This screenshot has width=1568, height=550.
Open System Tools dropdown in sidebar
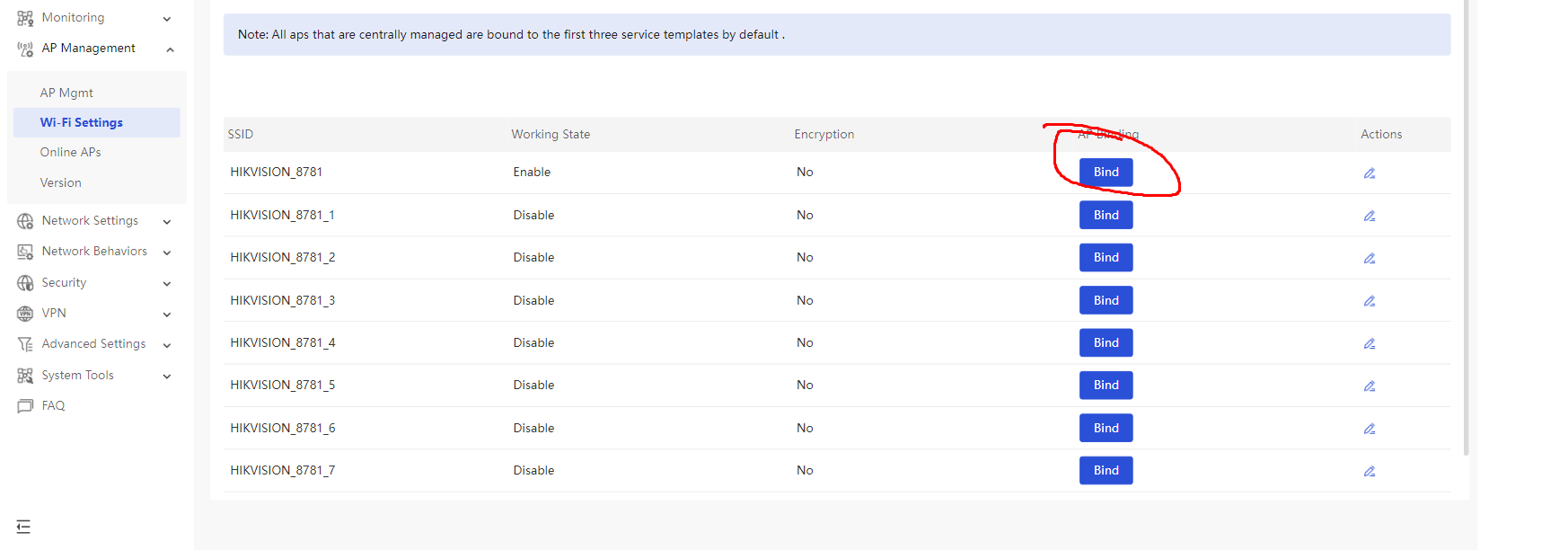coord(167,377)
